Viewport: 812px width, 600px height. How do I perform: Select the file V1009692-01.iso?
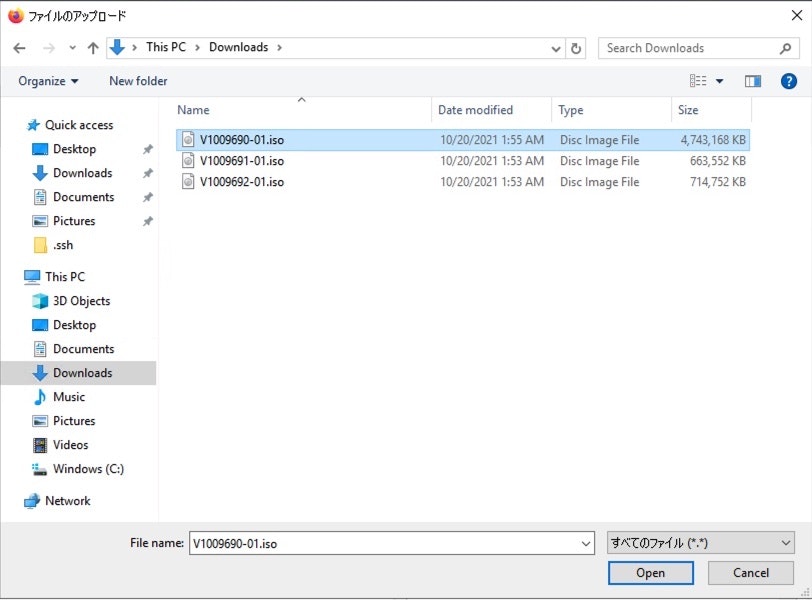point(463,182)
